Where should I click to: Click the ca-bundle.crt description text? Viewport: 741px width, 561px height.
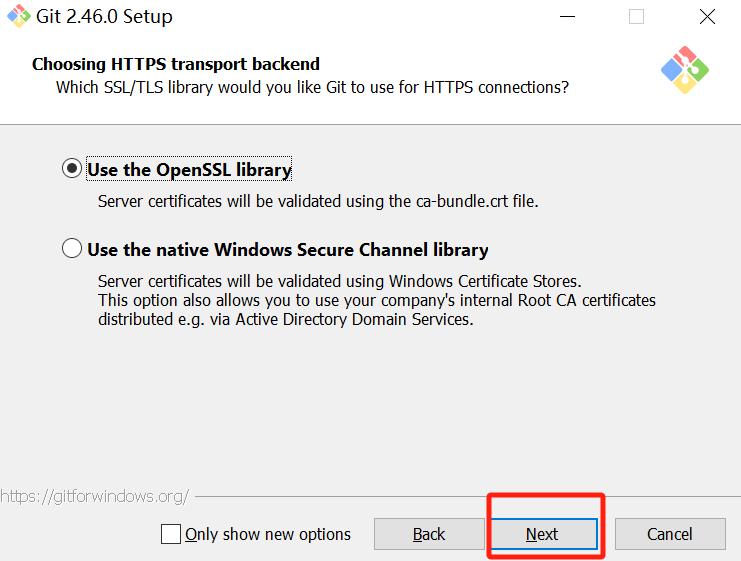tap(318, 201)
